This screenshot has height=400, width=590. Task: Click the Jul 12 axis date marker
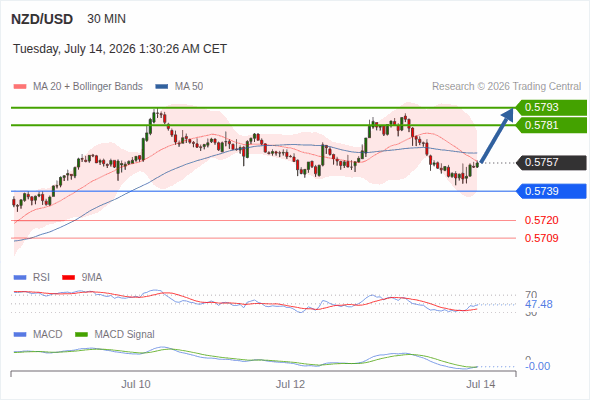(x=290, y=384)
